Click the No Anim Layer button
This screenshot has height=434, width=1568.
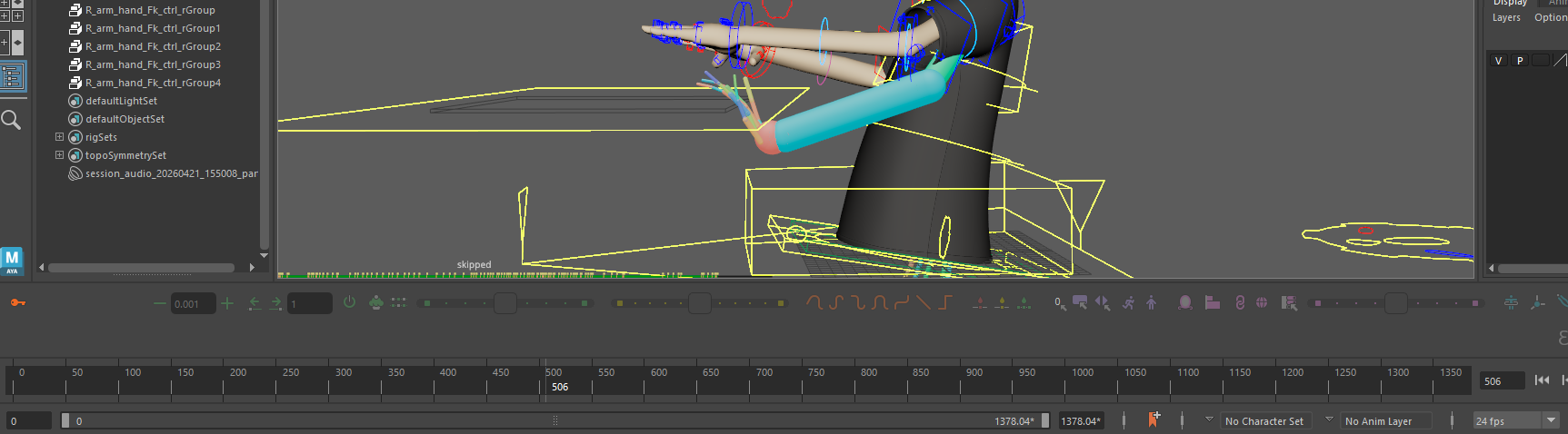[1378, 421]
